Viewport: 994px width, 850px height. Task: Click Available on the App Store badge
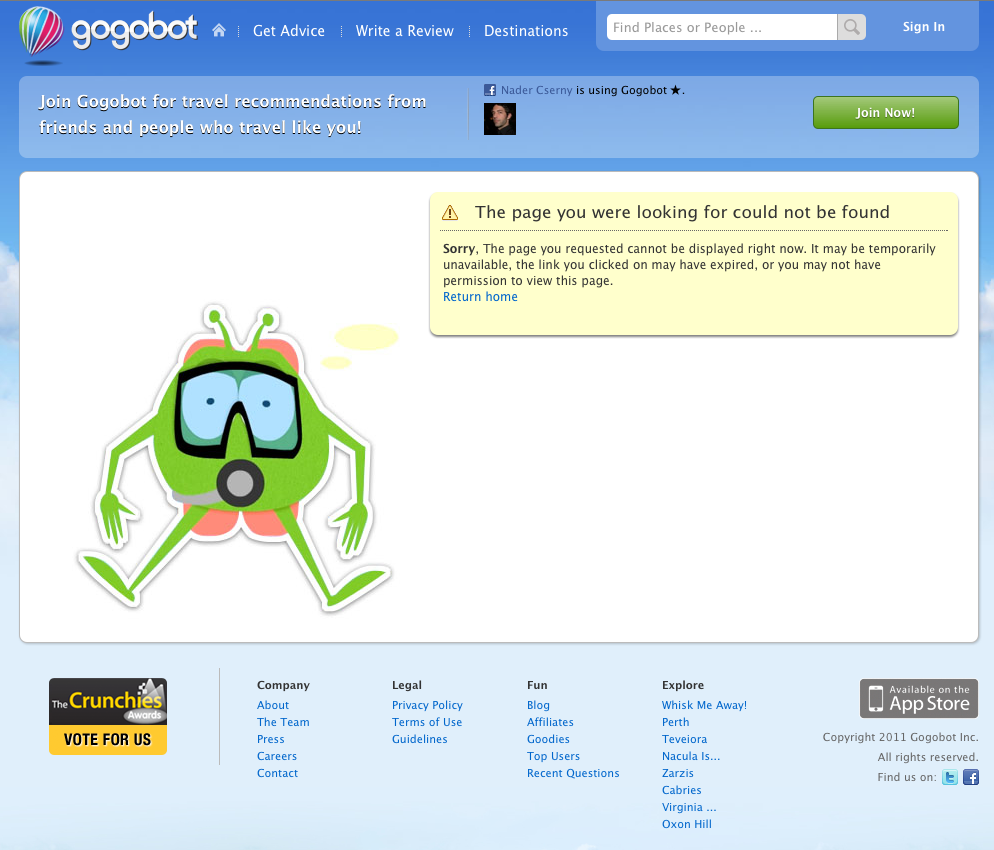coord(919,699)
